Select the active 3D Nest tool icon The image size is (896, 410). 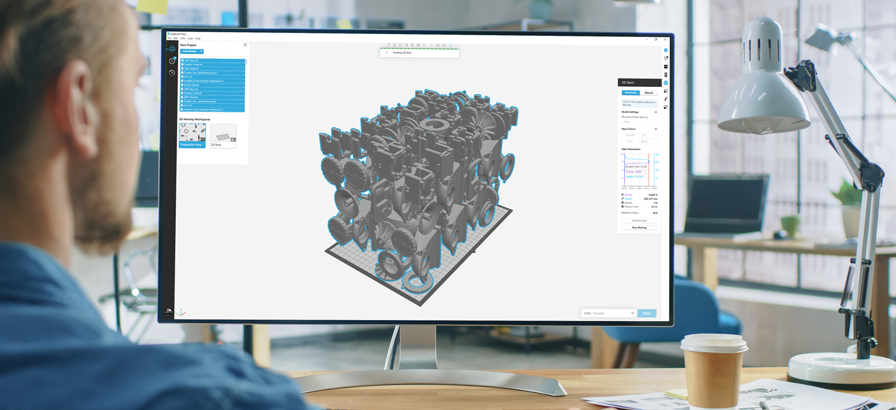click(666, 83)
